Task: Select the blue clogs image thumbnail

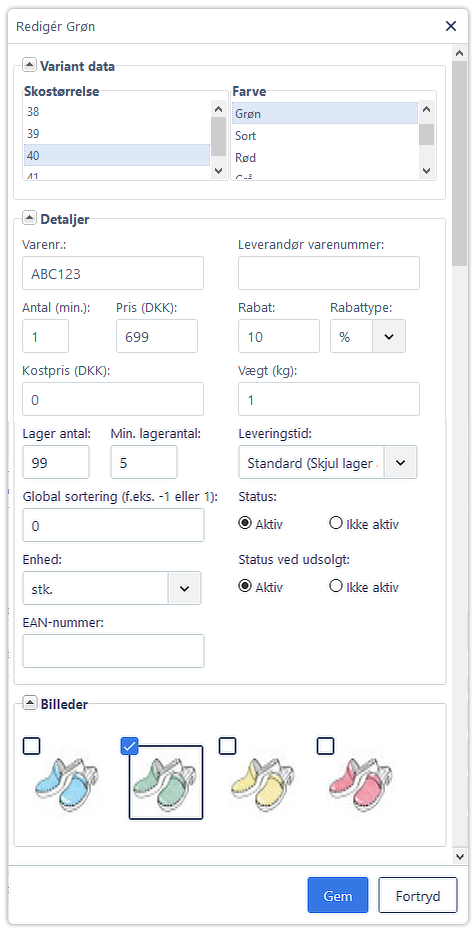Action: 67,782
